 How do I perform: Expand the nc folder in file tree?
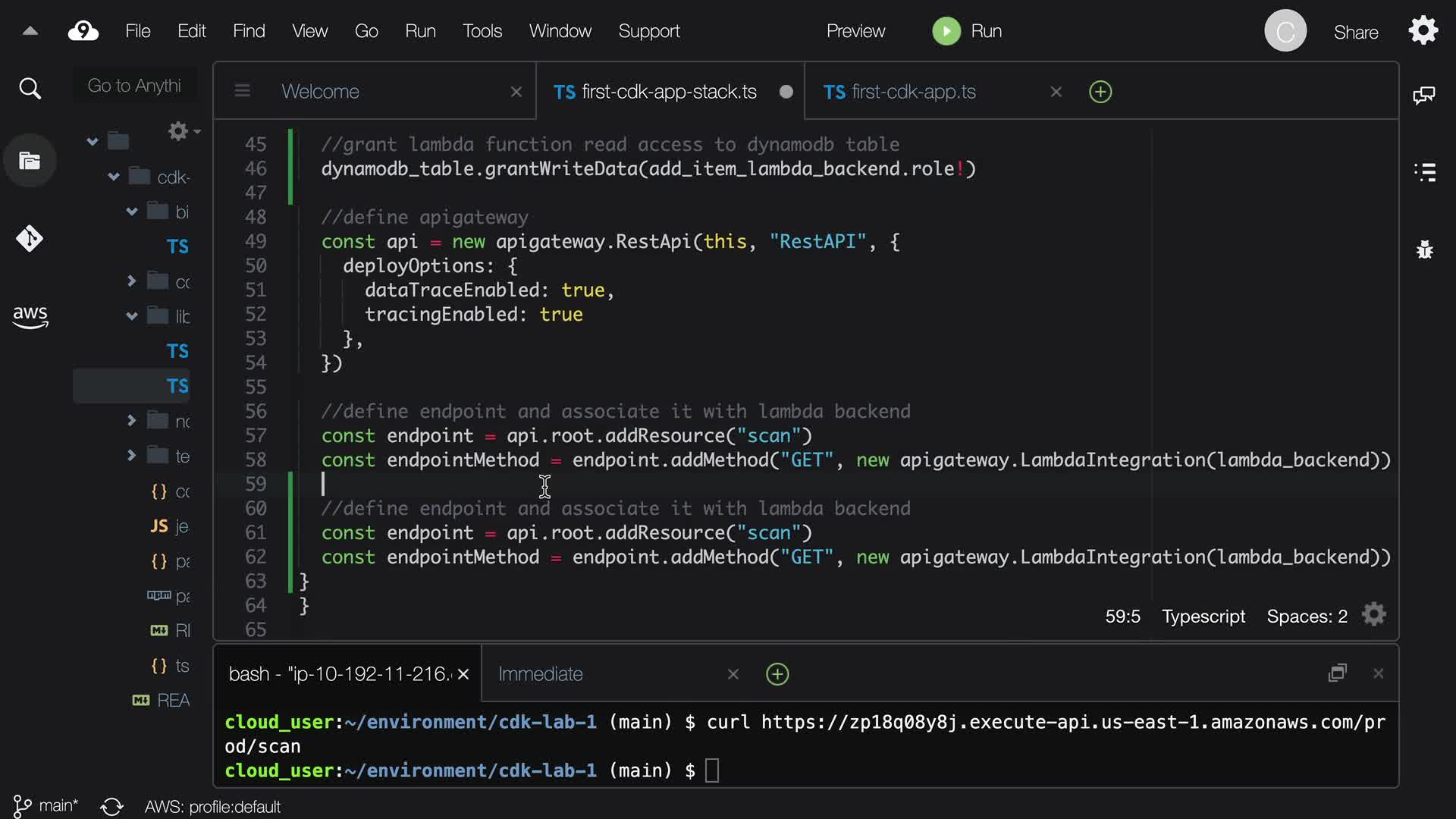131,420
